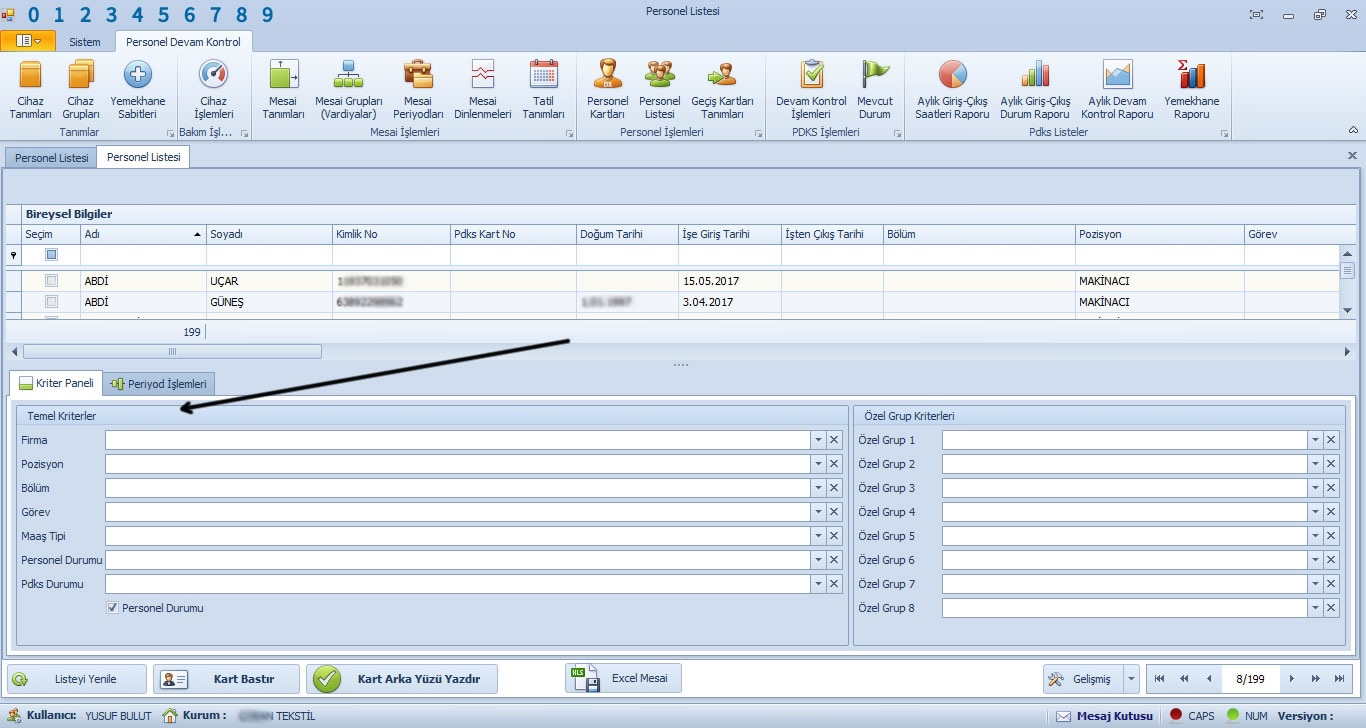Expand the Firma dropdown
The image size is (1366, 728).
817,440
